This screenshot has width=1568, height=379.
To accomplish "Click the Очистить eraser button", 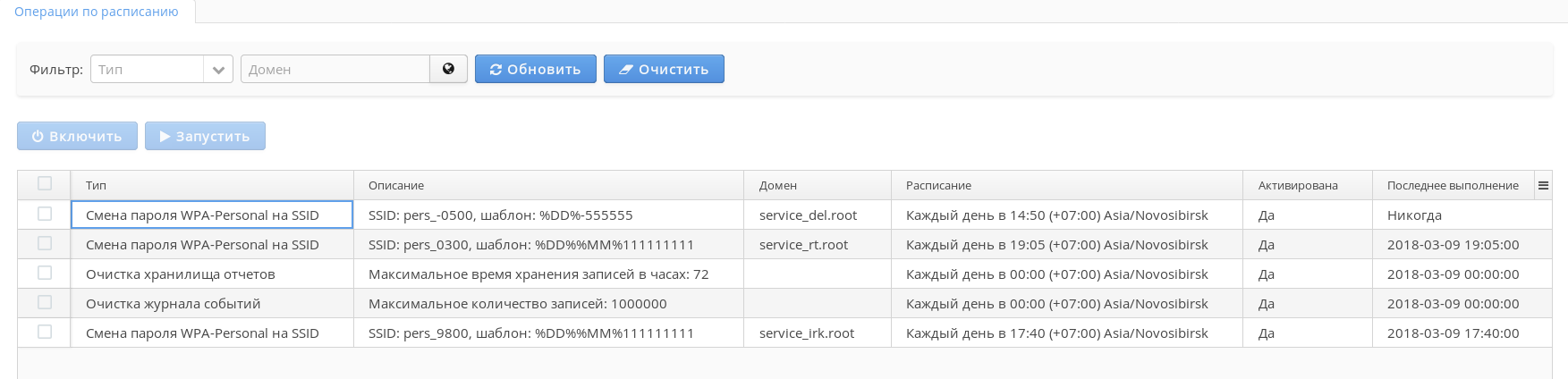I will pos(664,69).
